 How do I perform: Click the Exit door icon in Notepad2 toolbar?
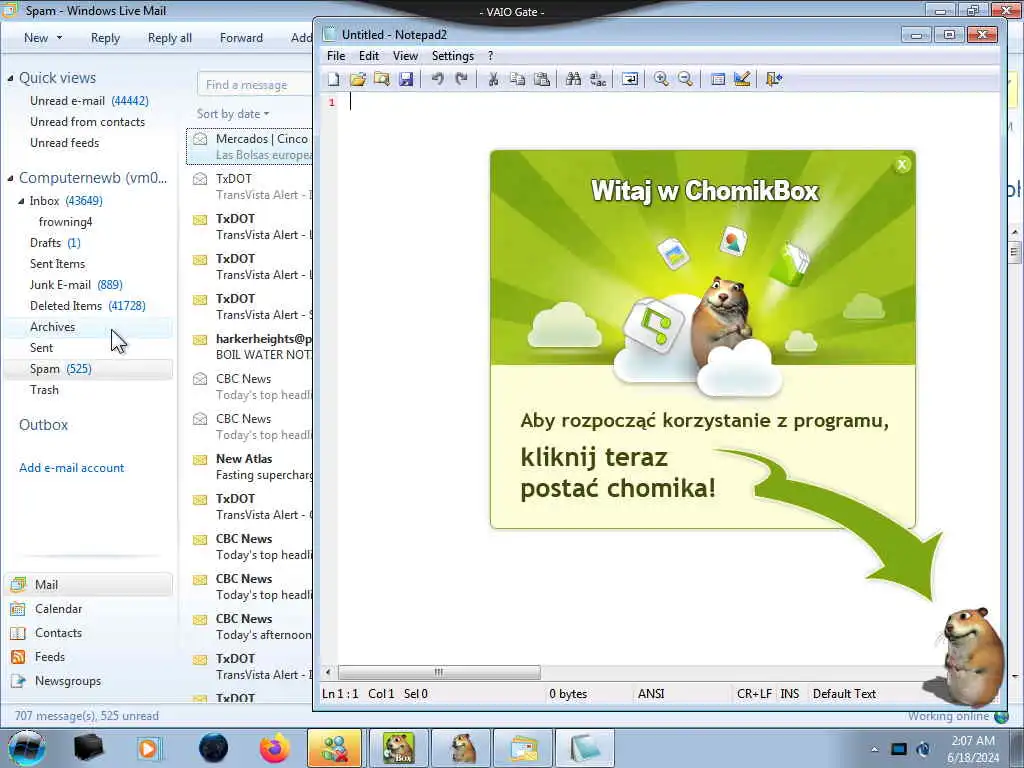774,79
